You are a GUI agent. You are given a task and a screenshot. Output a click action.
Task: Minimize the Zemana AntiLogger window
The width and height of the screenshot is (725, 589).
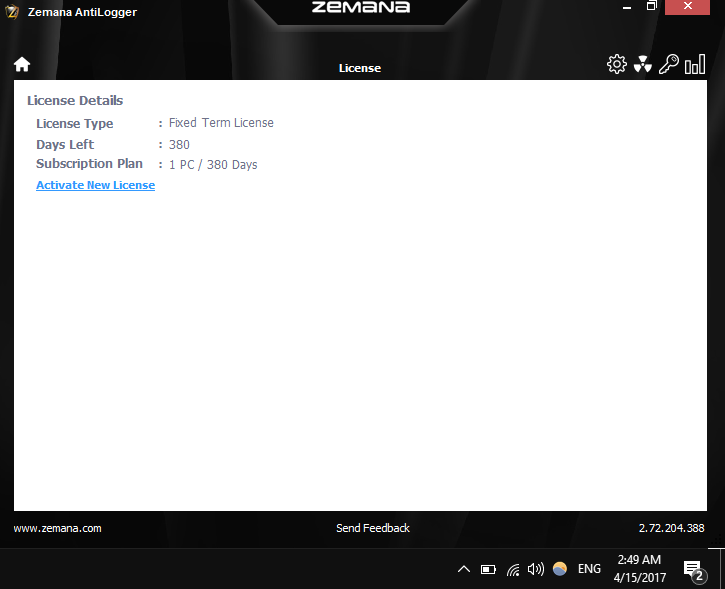point(627,7)
